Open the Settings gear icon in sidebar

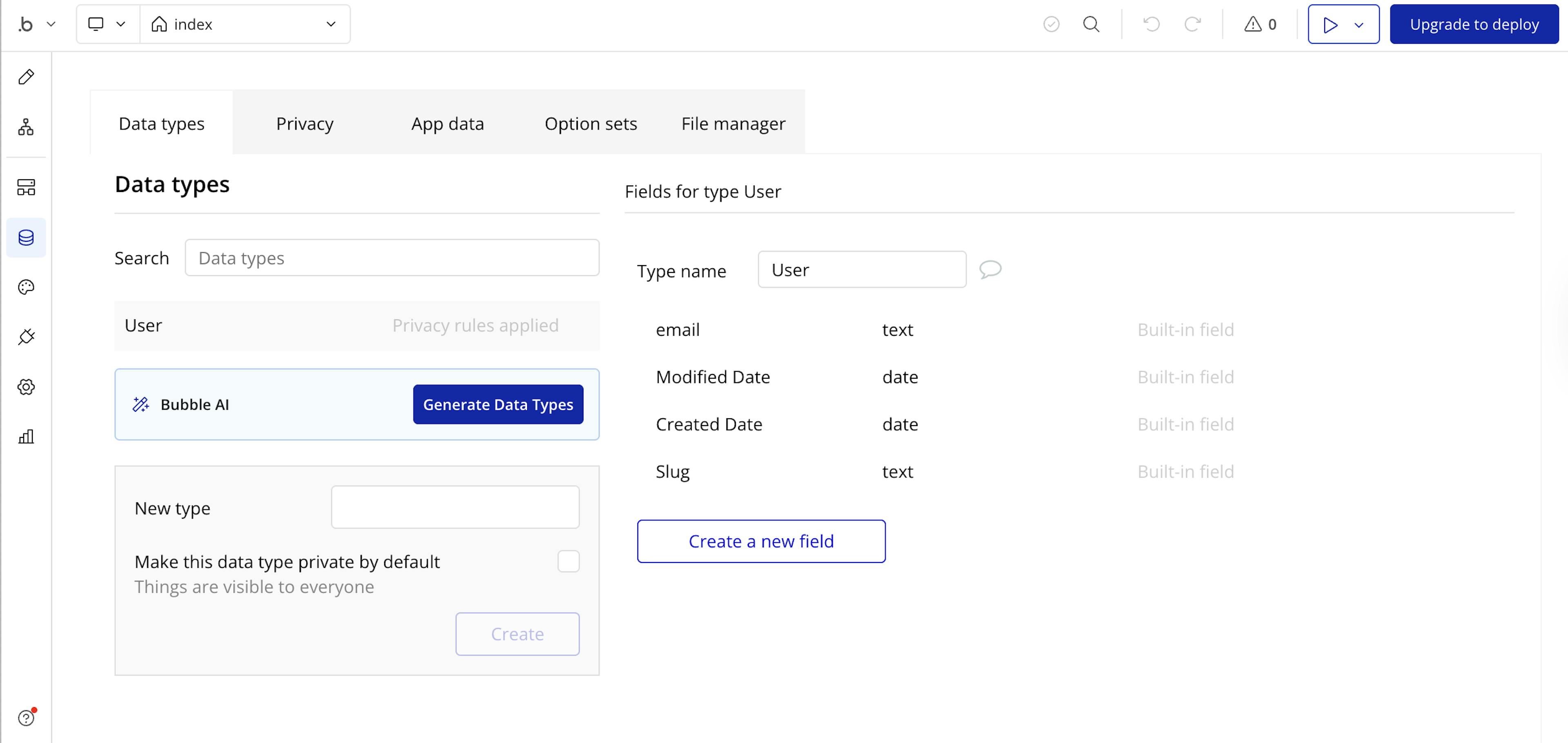[26, 387]
